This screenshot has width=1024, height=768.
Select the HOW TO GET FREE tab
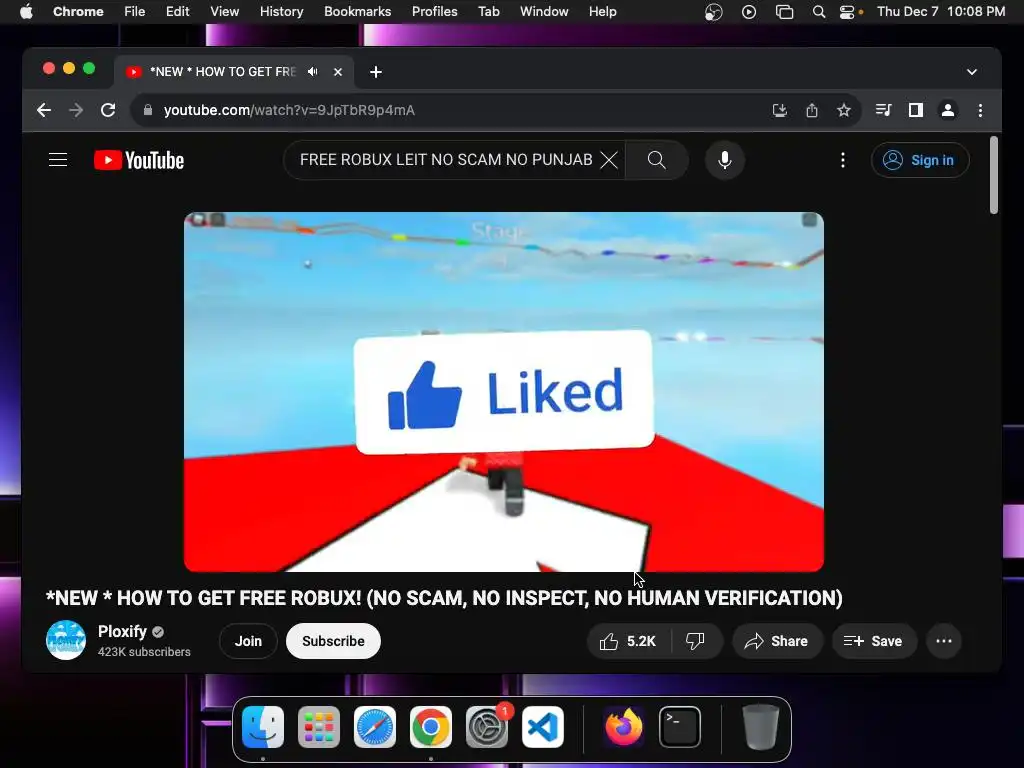point(222,72)
